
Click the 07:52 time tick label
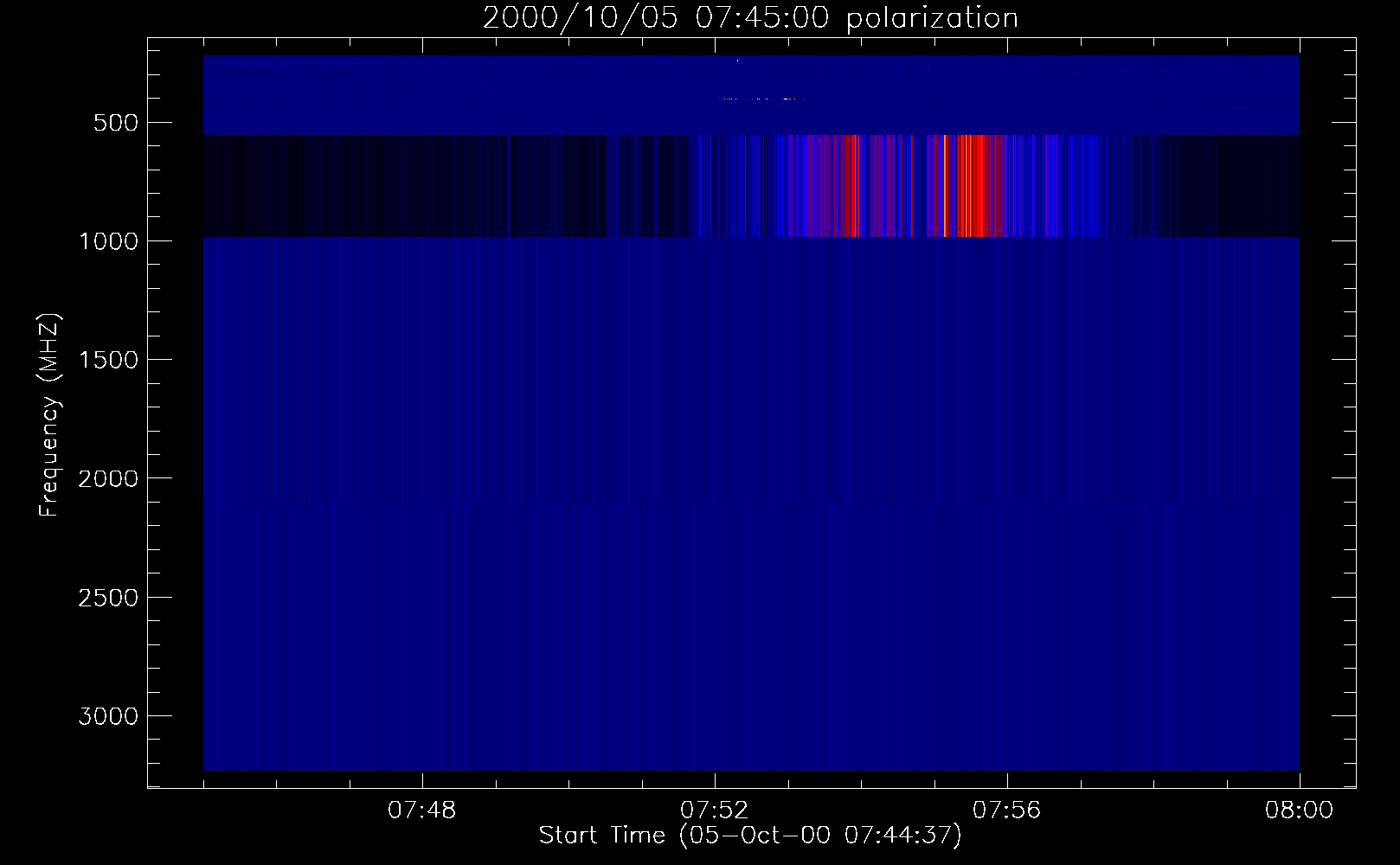click(x=715, y=811)
